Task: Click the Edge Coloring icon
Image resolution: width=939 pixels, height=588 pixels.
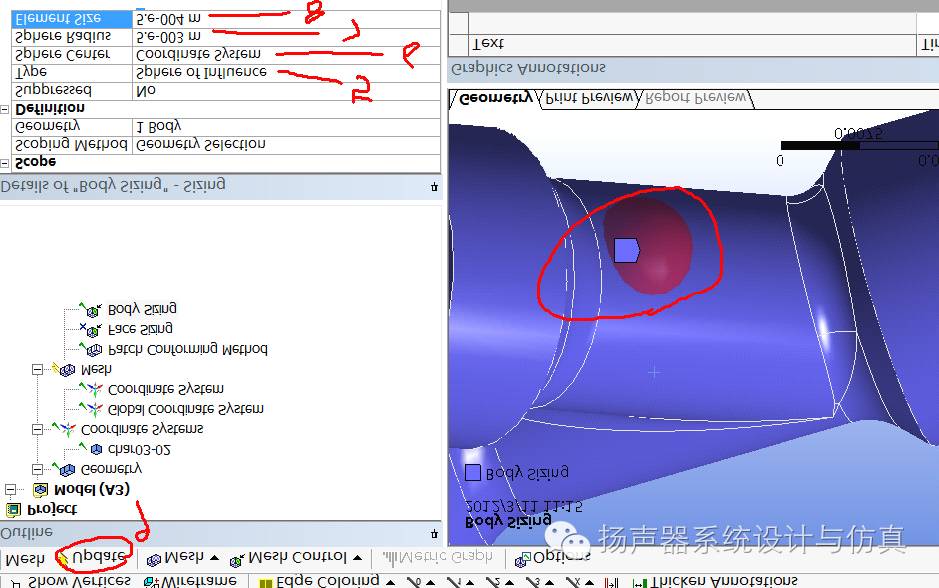Action: tap(266, 580)
